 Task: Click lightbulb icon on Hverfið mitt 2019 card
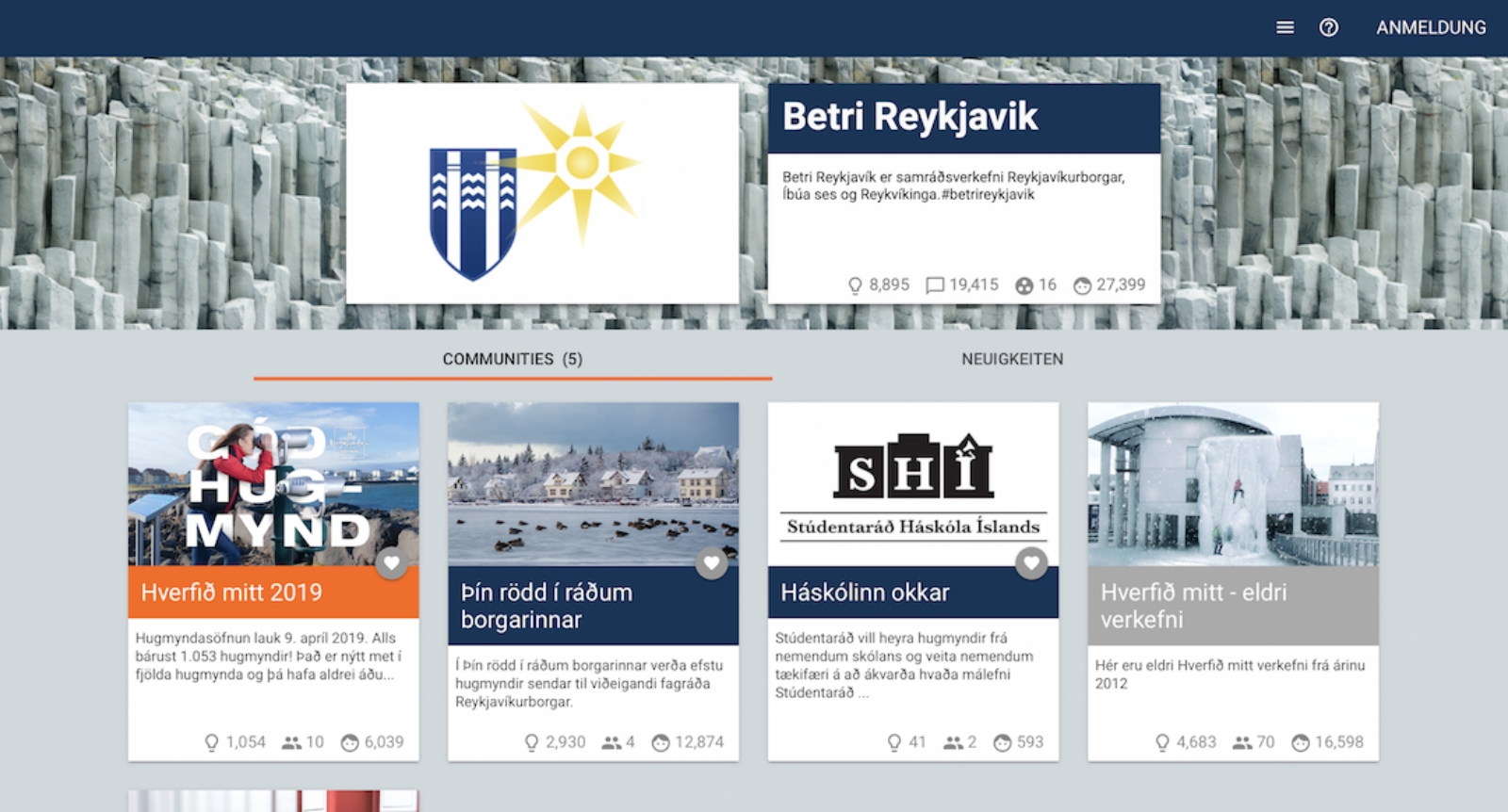[x=212, y=742]
